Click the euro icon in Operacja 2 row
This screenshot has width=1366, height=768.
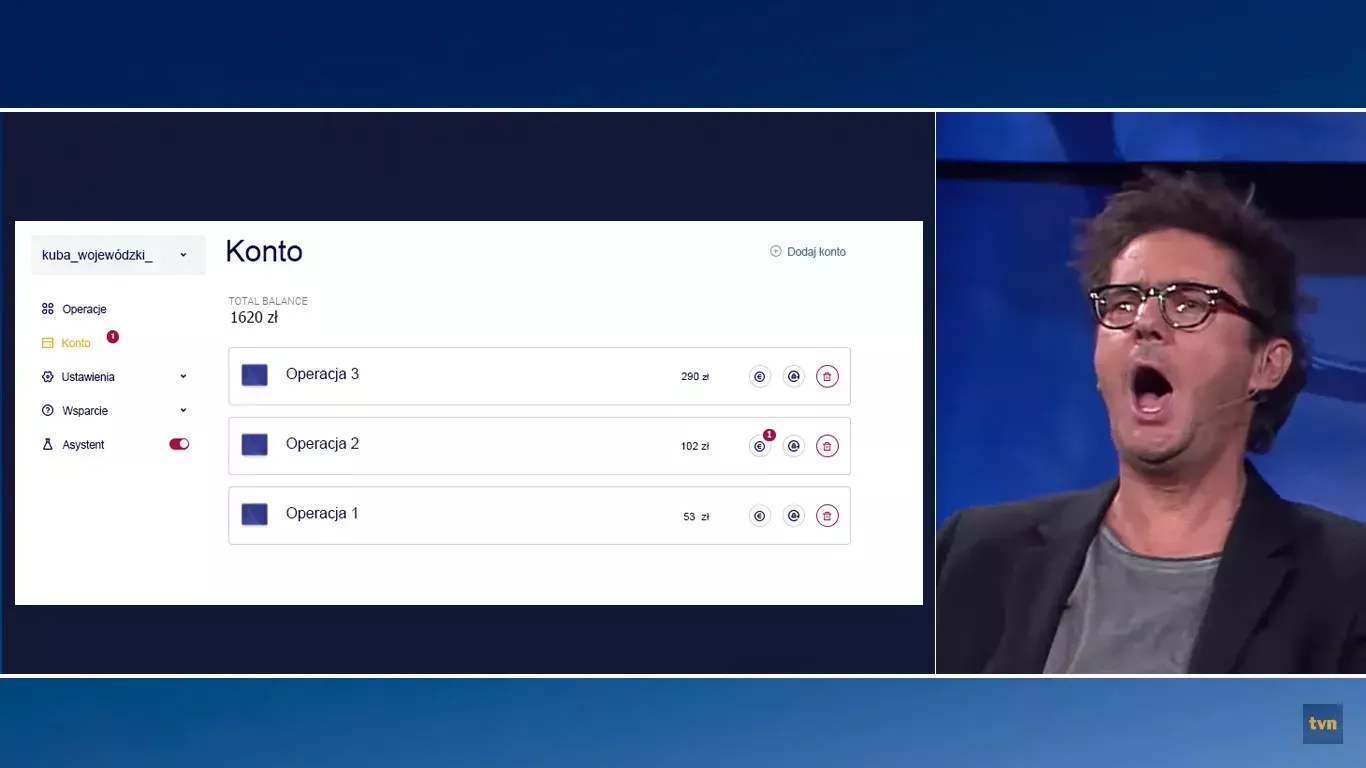tap(760, 446)
